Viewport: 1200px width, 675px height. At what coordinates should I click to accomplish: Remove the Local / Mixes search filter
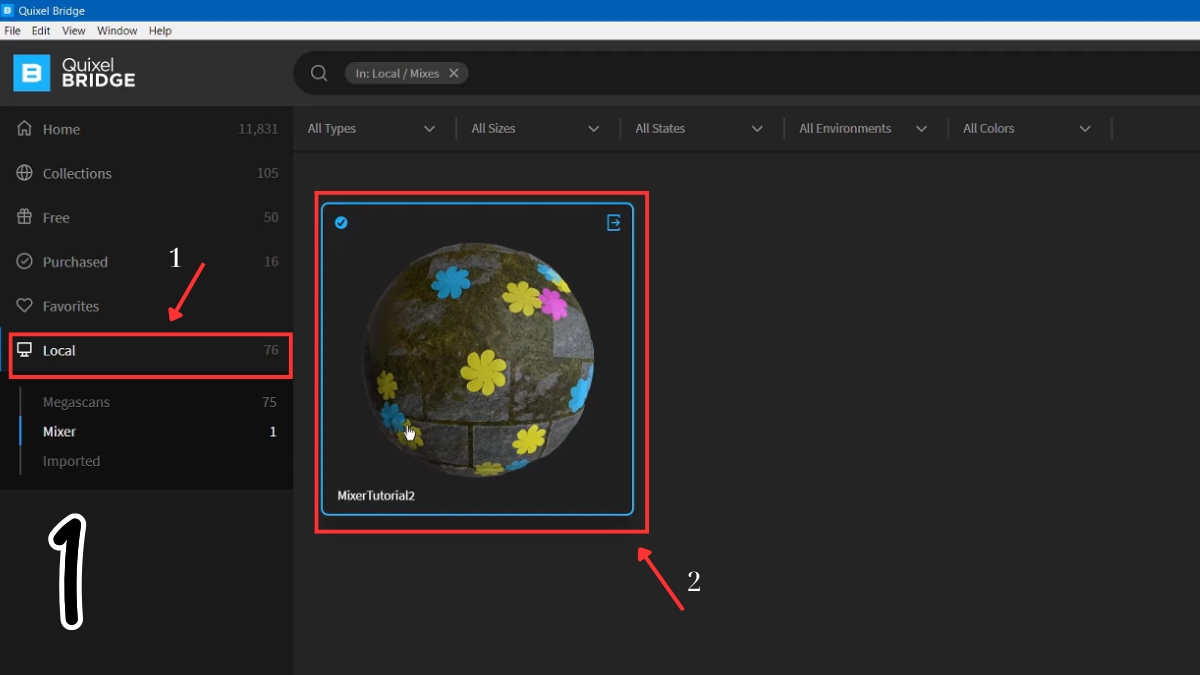pyautogui.click(x=453, y=73)
